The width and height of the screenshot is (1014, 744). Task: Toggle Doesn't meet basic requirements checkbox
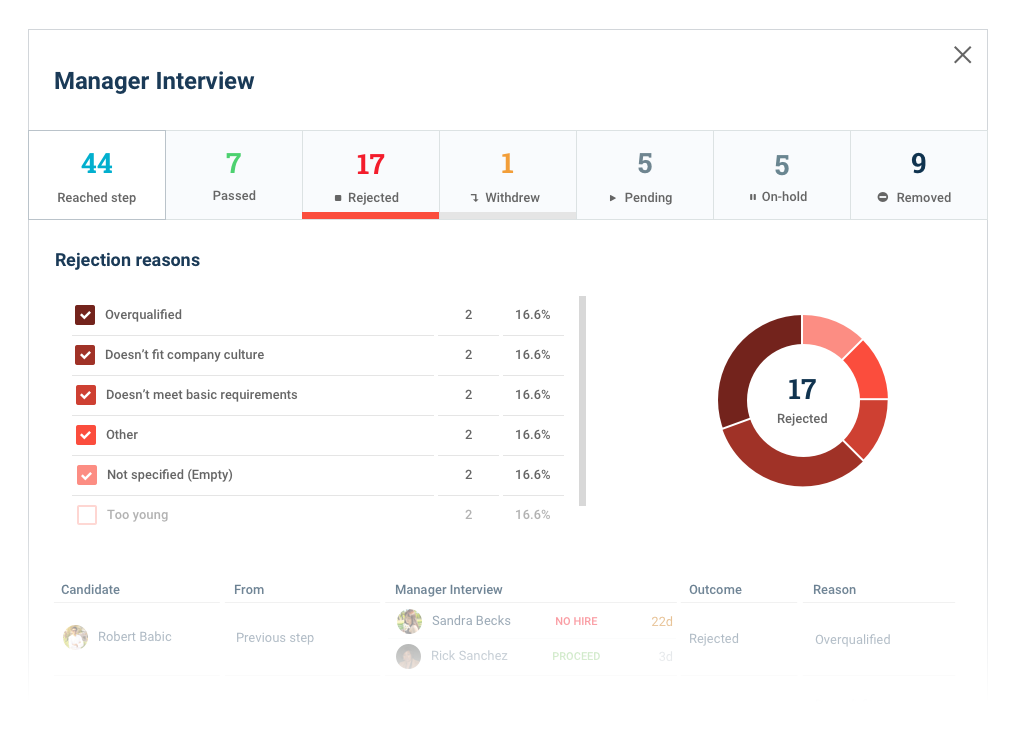coord(86,395)
